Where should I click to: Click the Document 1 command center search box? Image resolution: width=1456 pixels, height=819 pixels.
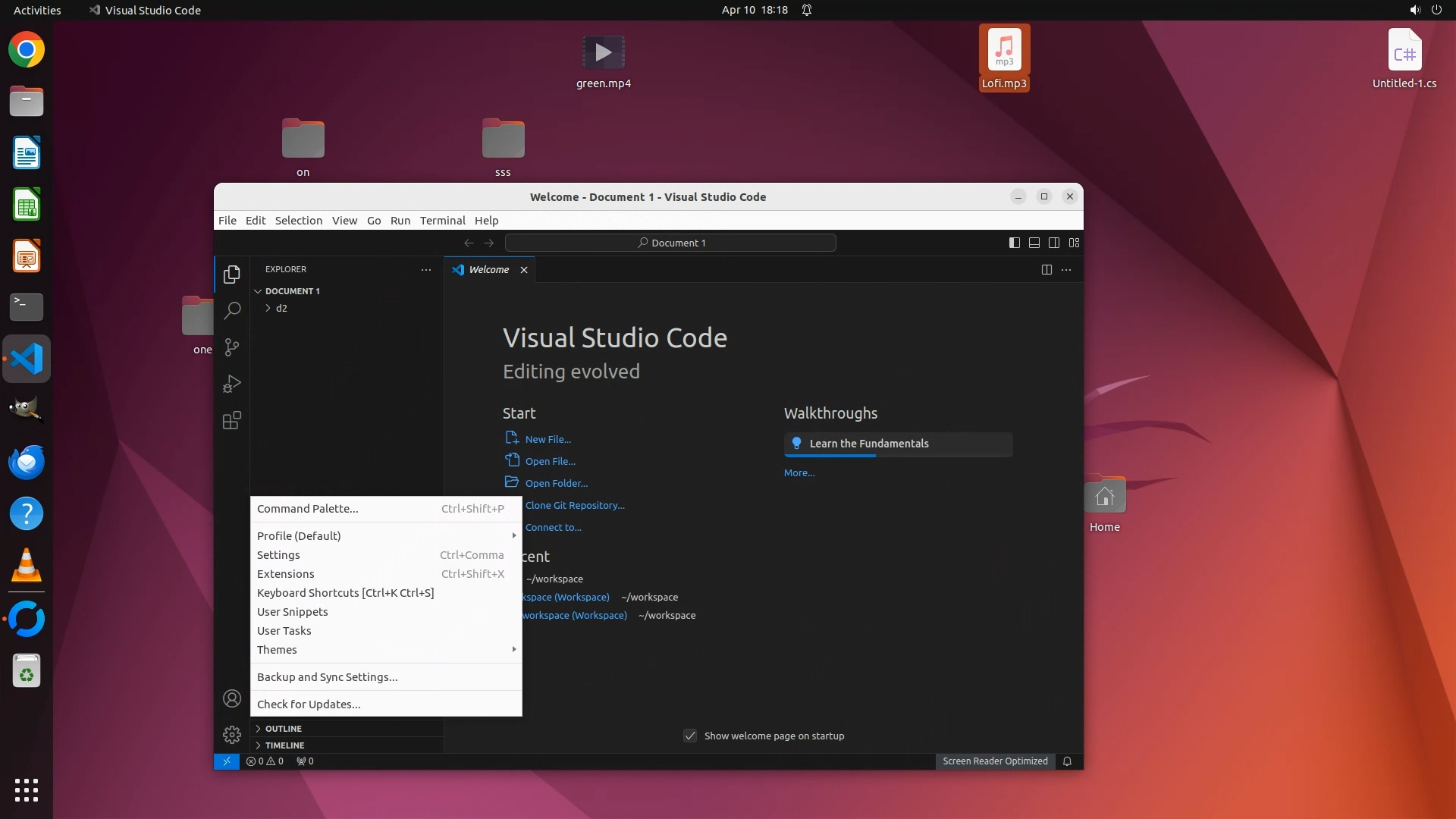(x=670, y=243)
